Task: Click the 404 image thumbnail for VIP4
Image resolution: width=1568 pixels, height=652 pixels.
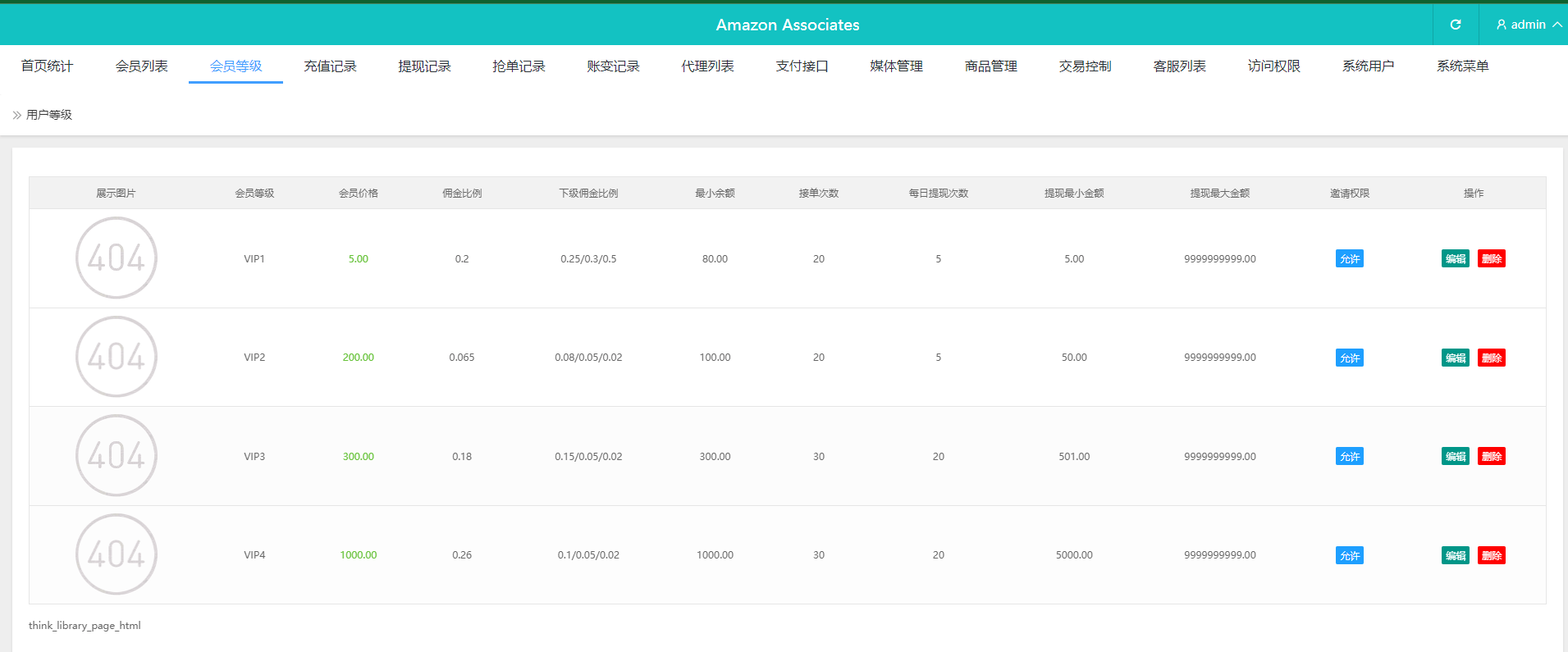Action: tap(116, 554)
